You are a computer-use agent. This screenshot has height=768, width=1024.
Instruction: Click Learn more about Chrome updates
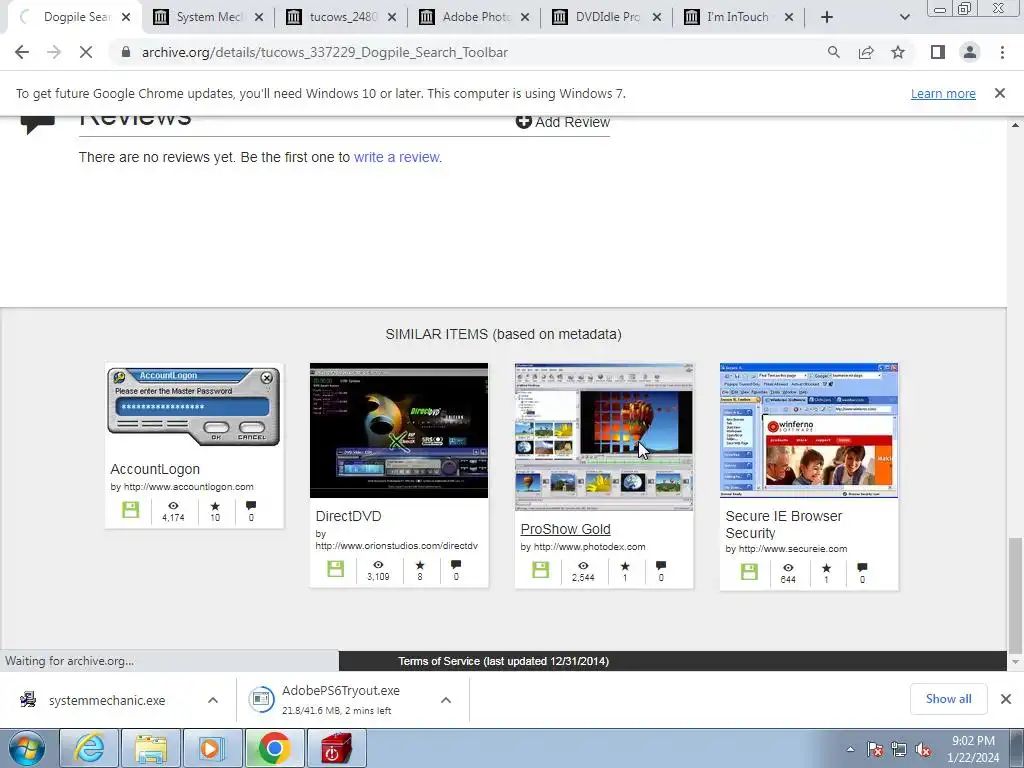click(x=943, y=93)
